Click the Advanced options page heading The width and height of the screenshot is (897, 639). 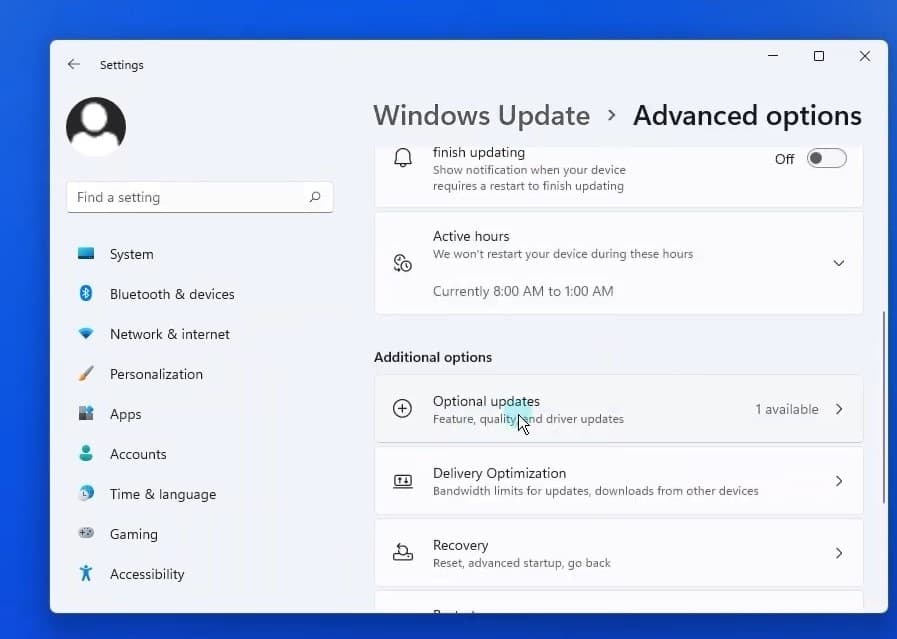[747, 116]
